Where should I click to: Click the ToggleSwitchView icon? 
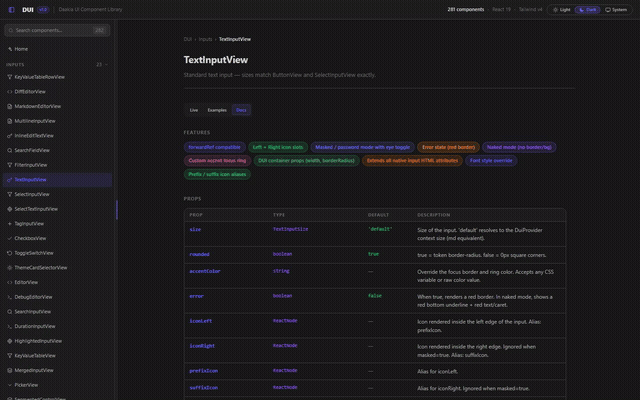click(10, 253)
